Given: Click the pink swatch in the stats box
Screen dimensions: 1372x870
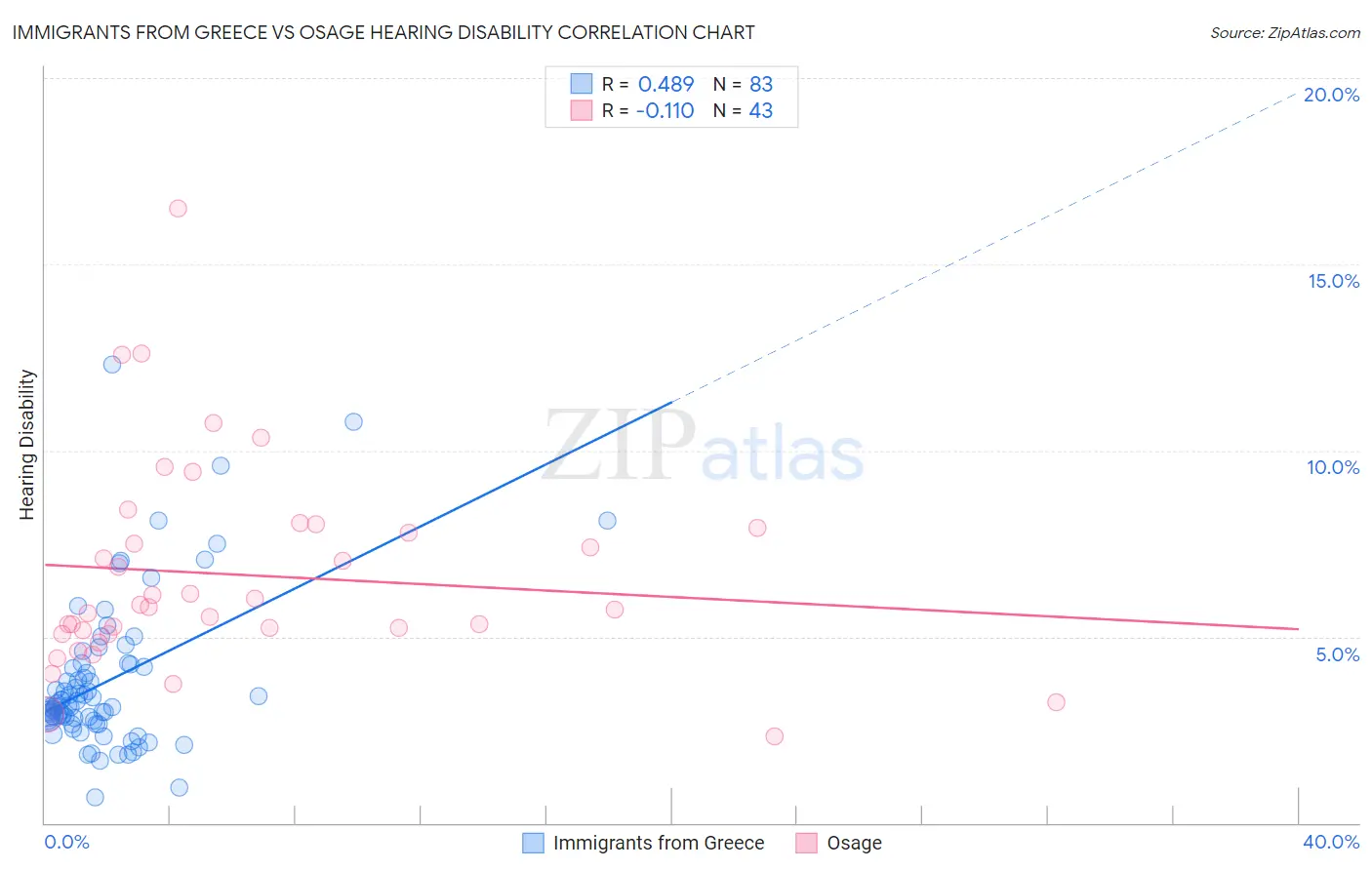Looking at the screenshot, I should [582, 110].
